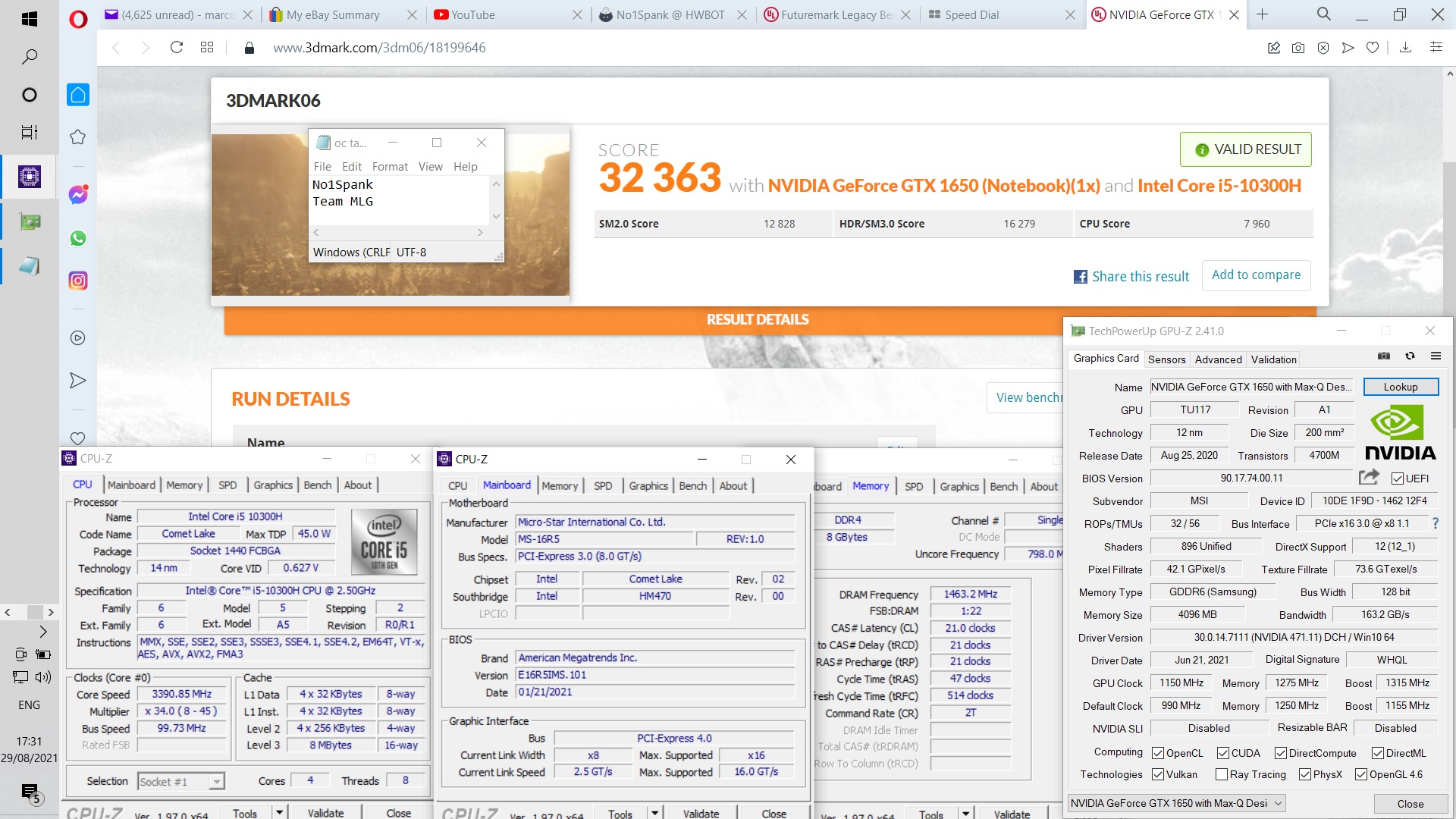Open the Opera menu logo
The width and height of the screenshot is (1456, 819).
pos(78,19)
